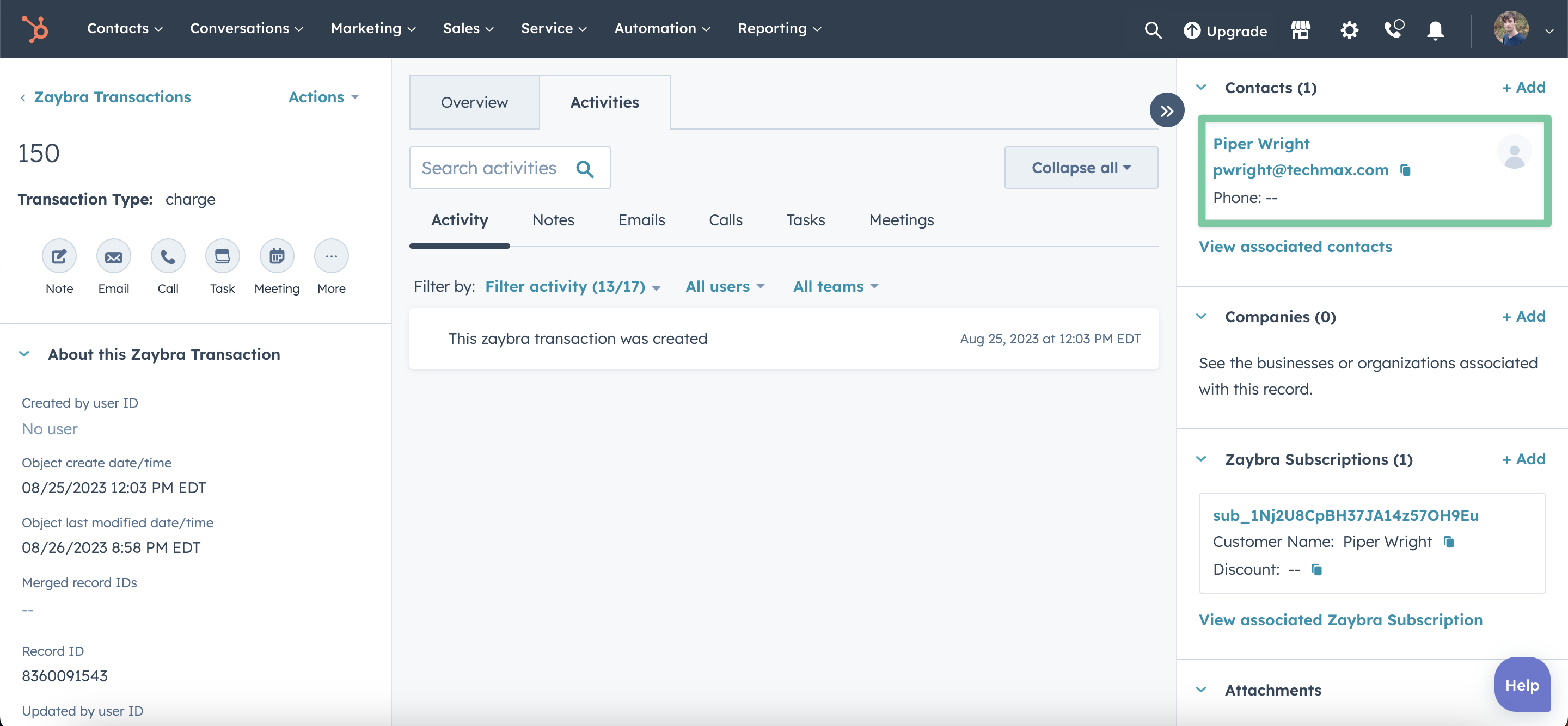Click the Upgrade arrow button
Image resolution: width=1568 pixels, height=726 pixels.
[1224, 30]
